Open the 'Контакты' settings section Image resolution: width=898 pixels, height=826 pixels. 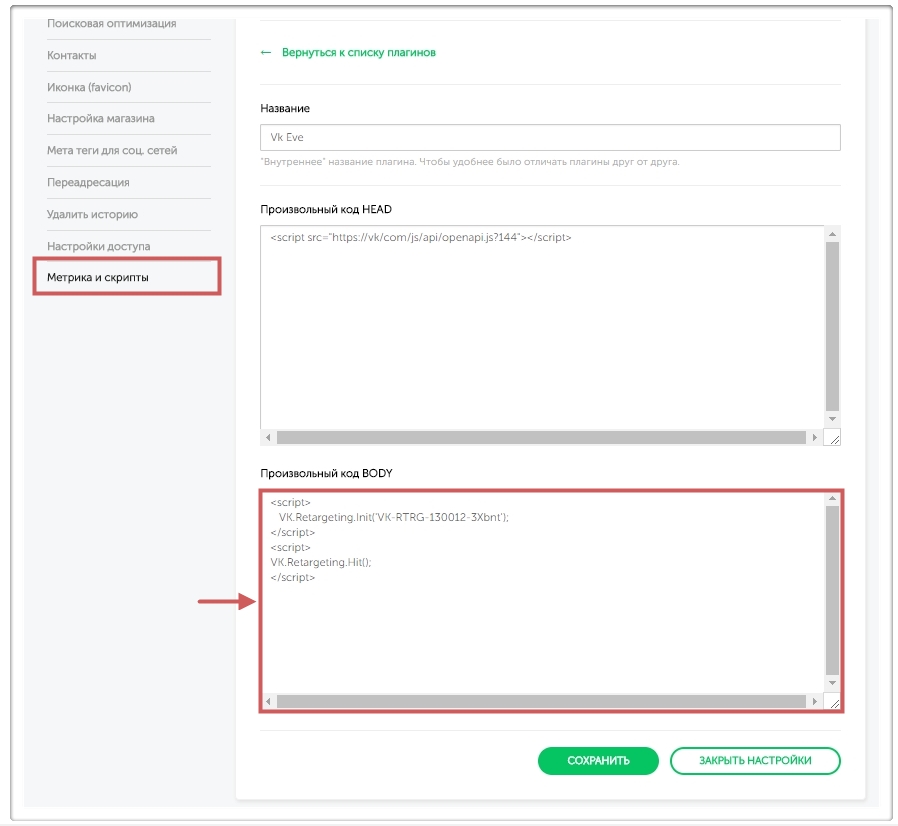tap(72, 55)
